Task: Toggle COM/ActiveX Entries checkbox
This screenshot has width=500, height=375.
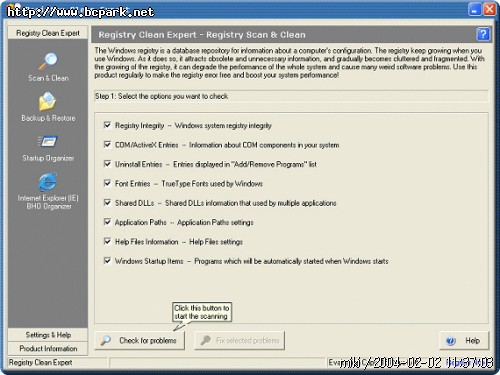Action: (107, 145)
